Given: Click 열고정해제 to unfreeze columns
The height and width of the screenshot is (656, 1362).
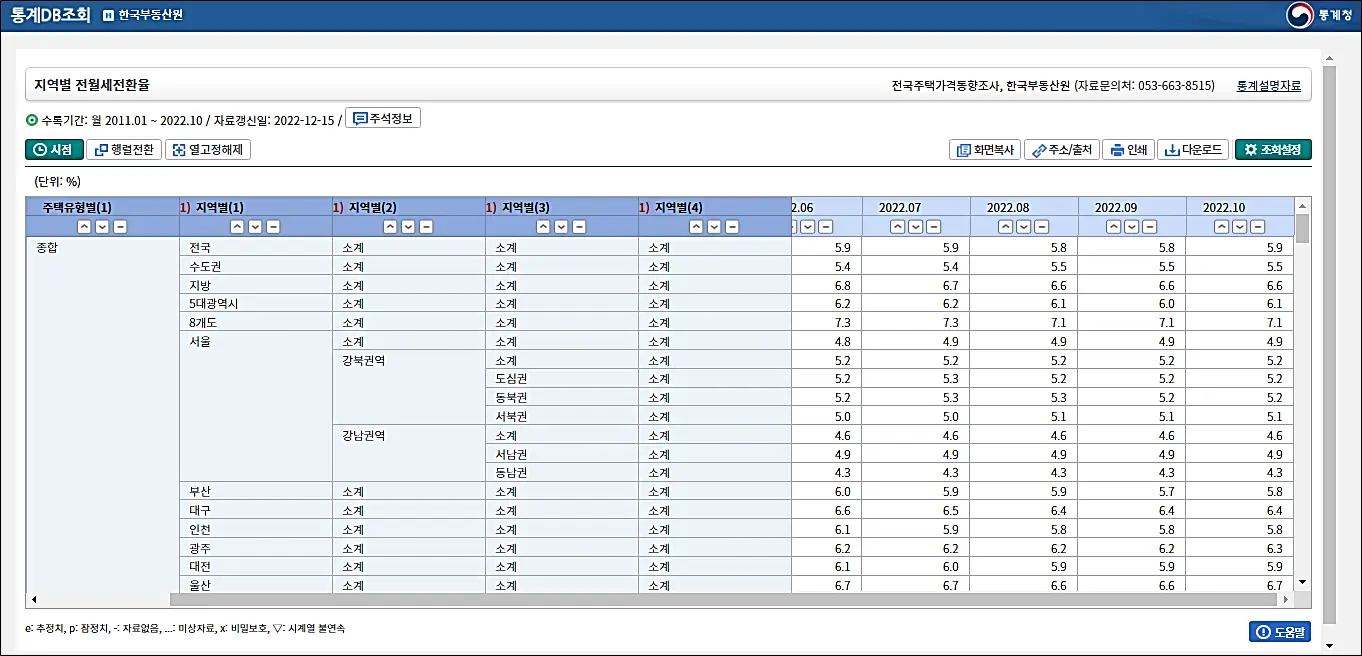Looking at the screenshot, I should point(208,150).
